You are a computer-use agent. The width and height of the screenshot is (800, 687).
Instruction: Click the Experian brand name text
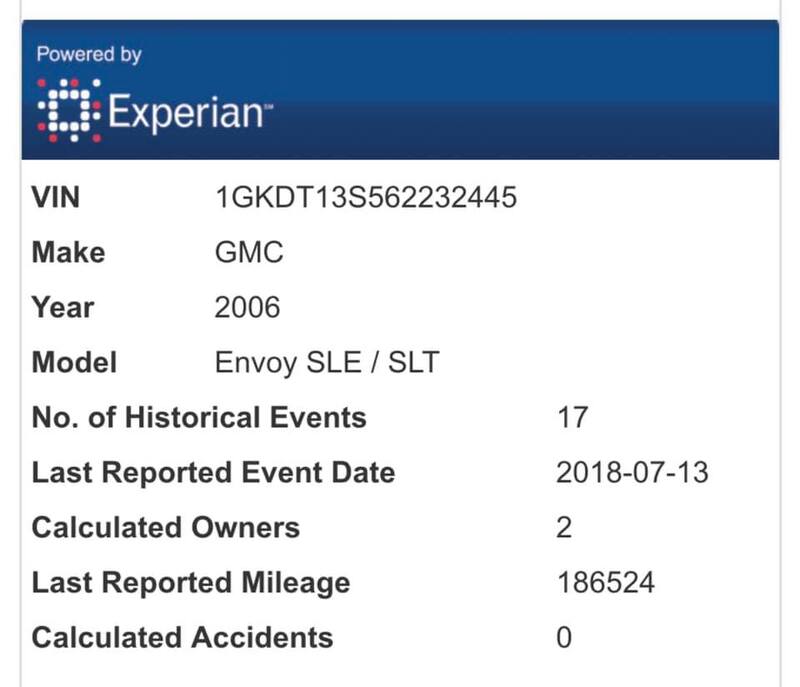190,113
